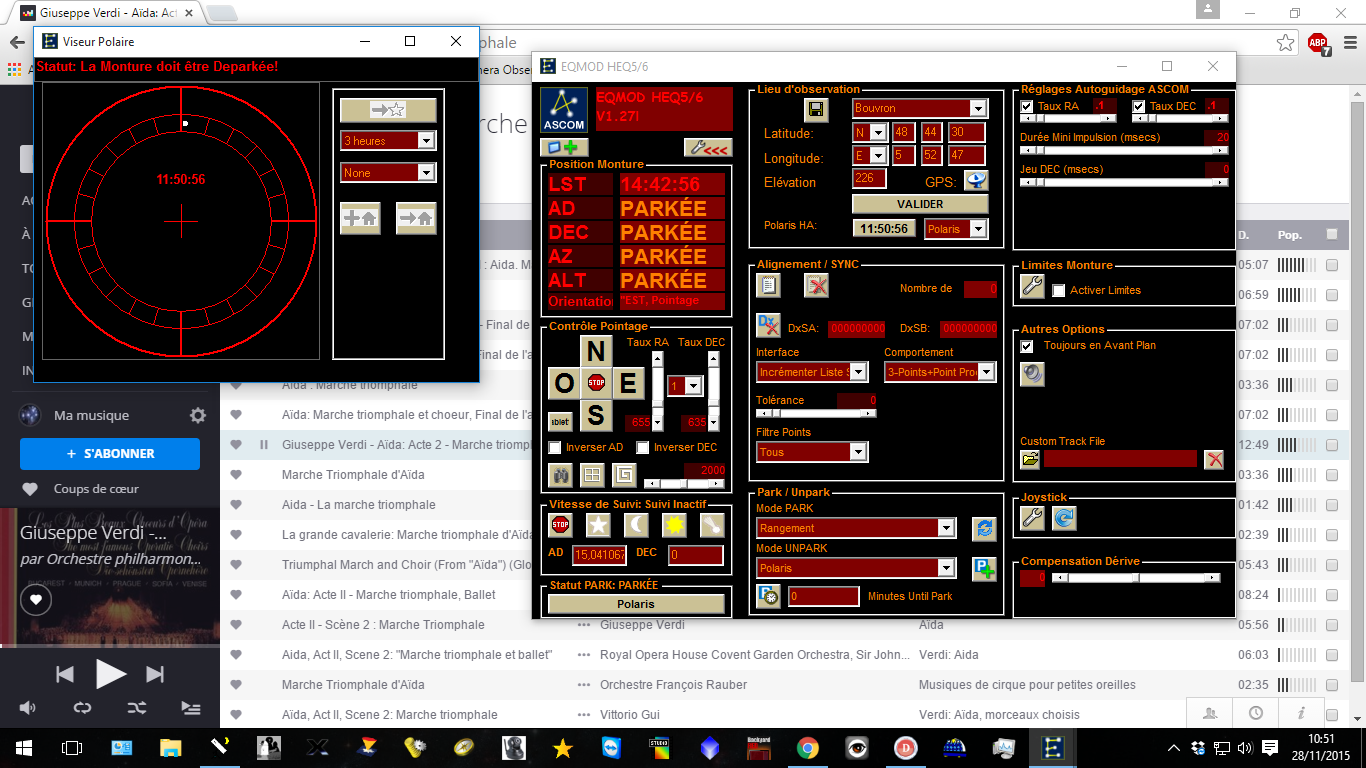Open the Mode UNPARK Polaris dropdown

coord(946,568)
